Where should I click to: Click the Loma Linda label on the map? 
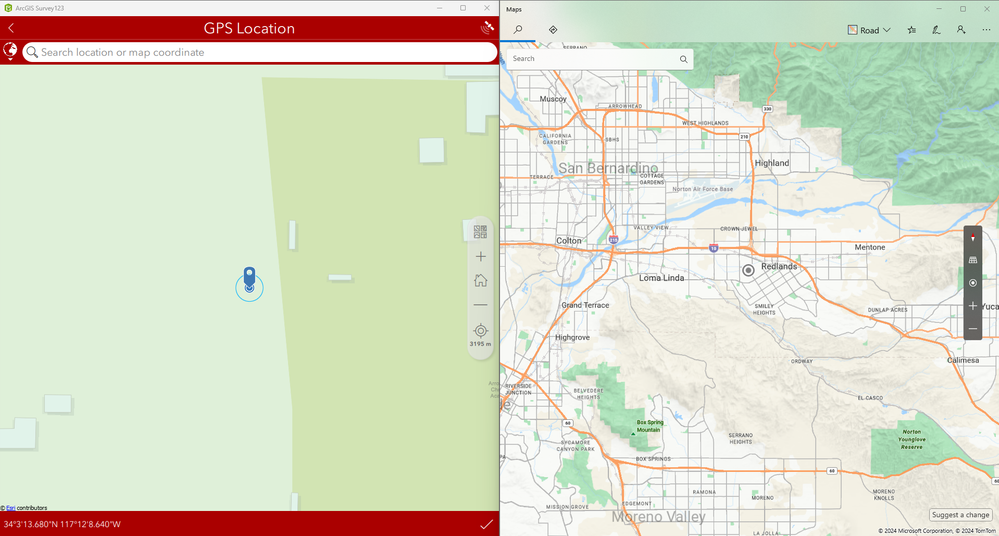tap(661, 278)
